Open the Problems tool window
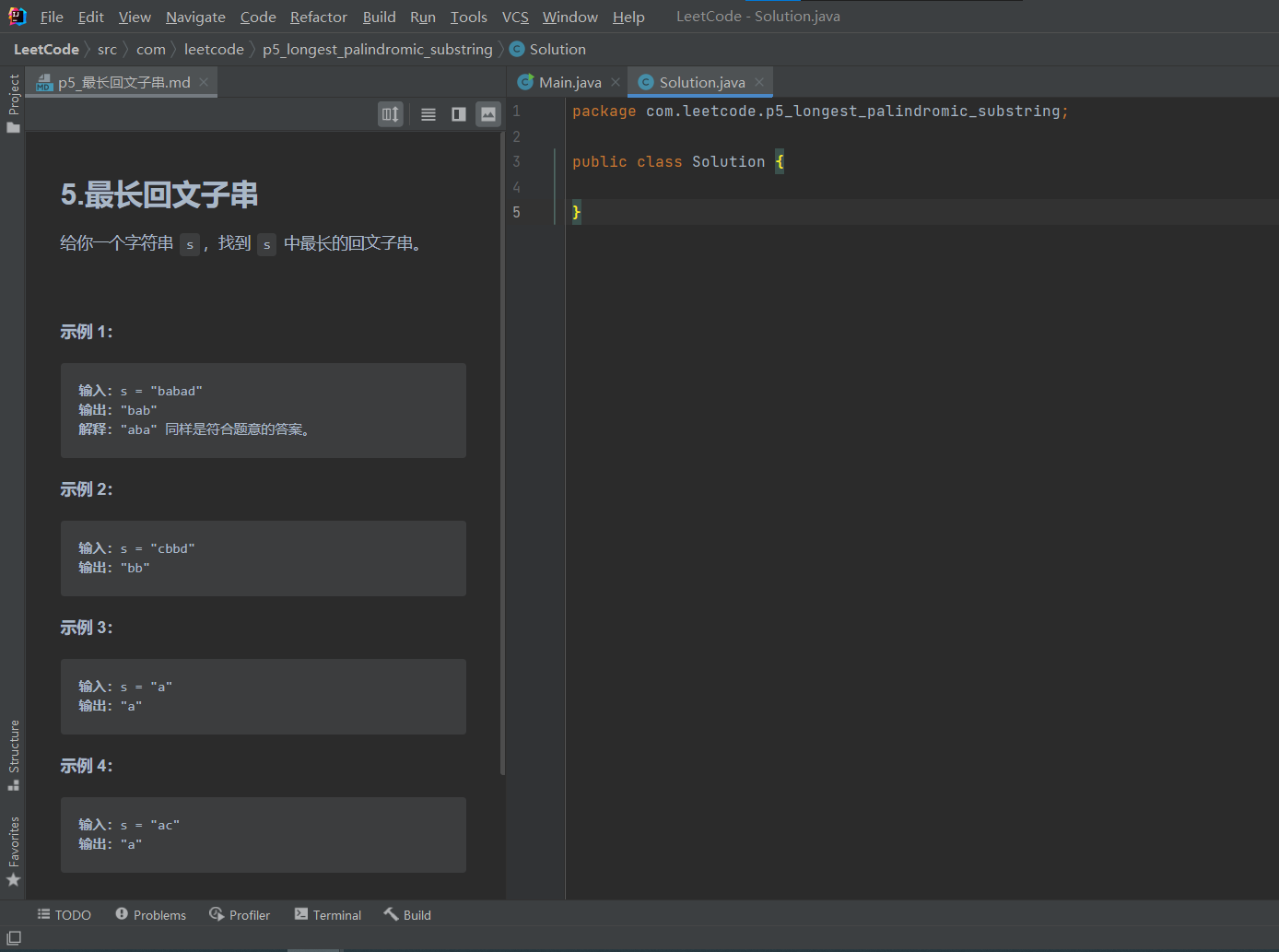Screen dimensions: 1279x952 tap(151, 915)
